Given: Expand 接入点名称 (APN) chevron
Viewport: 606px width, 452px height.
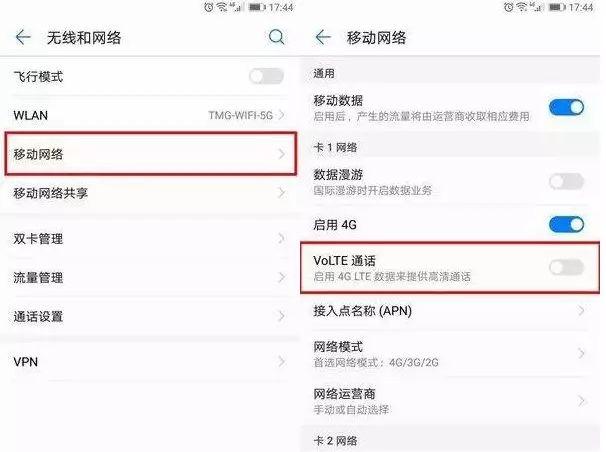Looking at the screenshot, I should pyautogui.click(x=581, y=310).
